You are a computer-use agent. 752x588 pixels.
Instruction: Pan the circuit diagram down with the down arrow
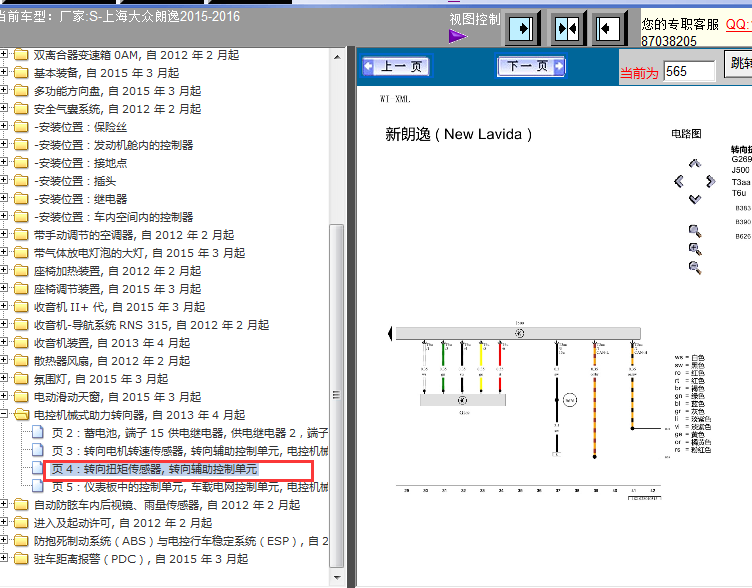[694, 199]
